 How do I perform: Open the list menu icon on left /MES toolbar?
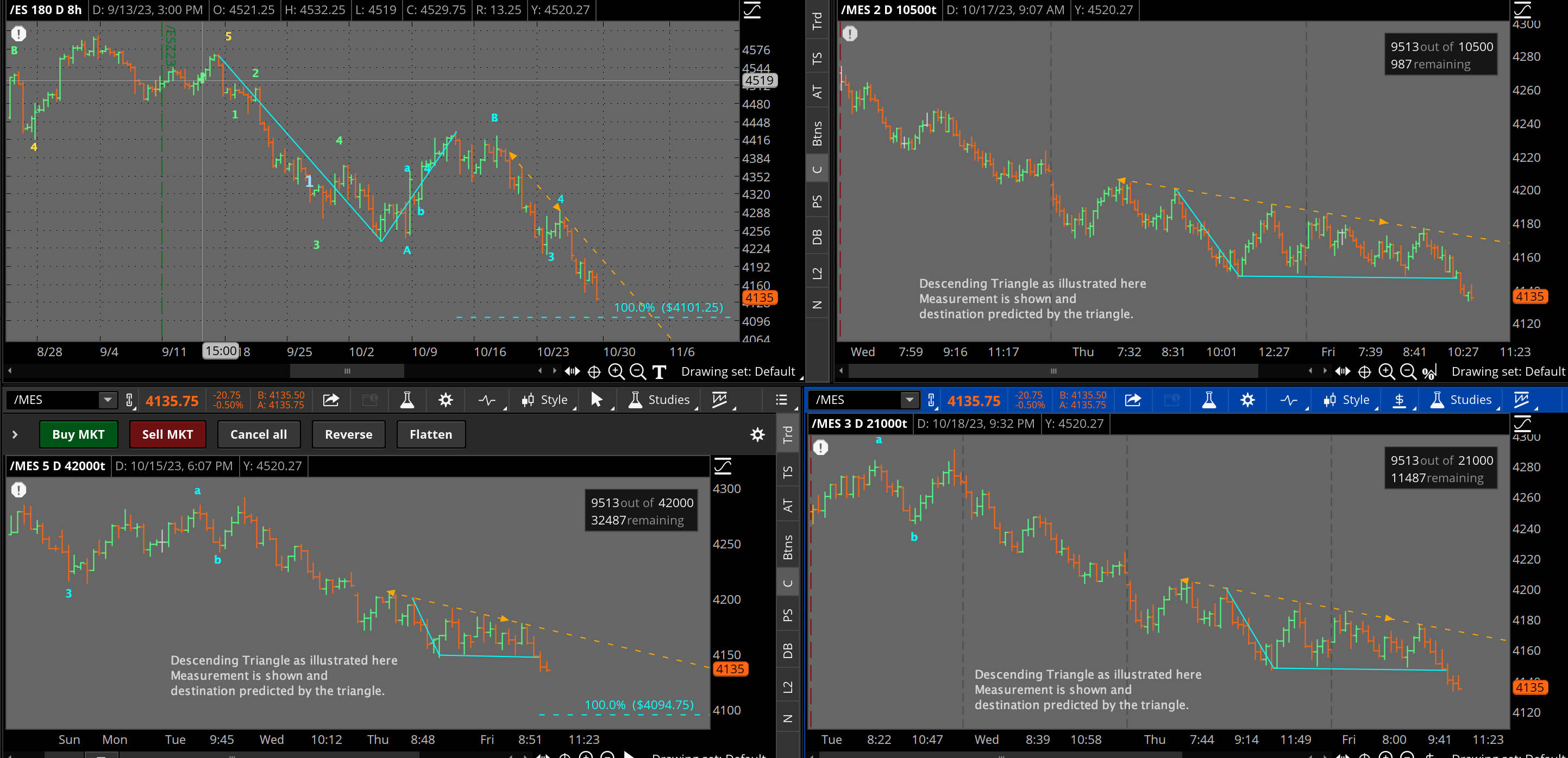click(782, 400)
